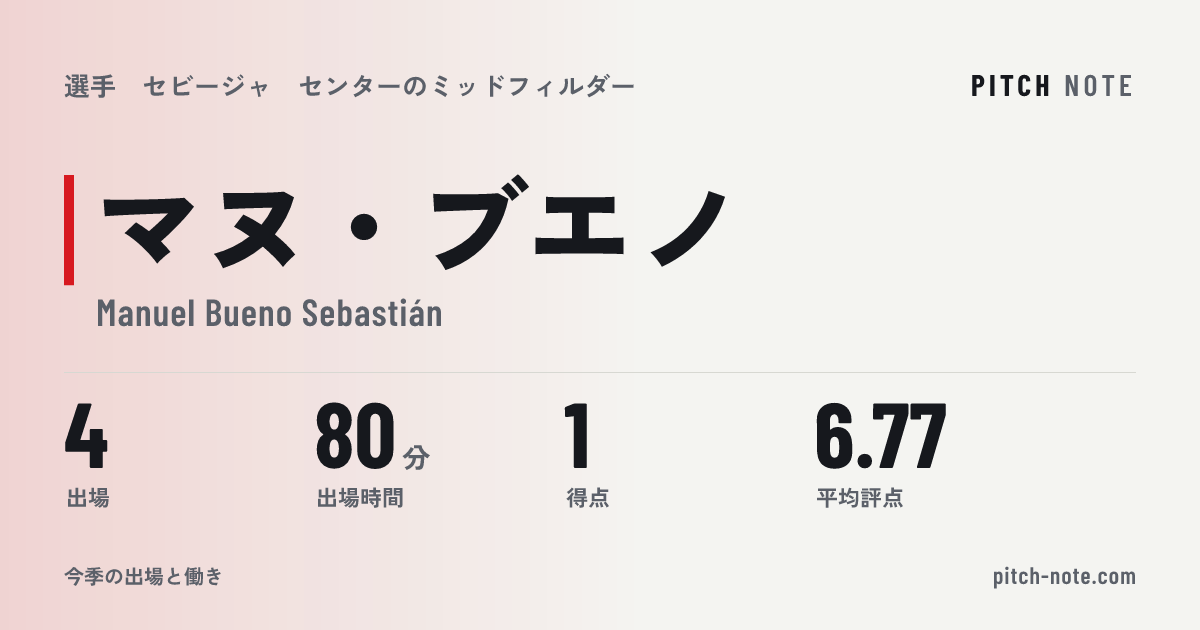
Task: Click the goals value 1
Action: [578, 436]
